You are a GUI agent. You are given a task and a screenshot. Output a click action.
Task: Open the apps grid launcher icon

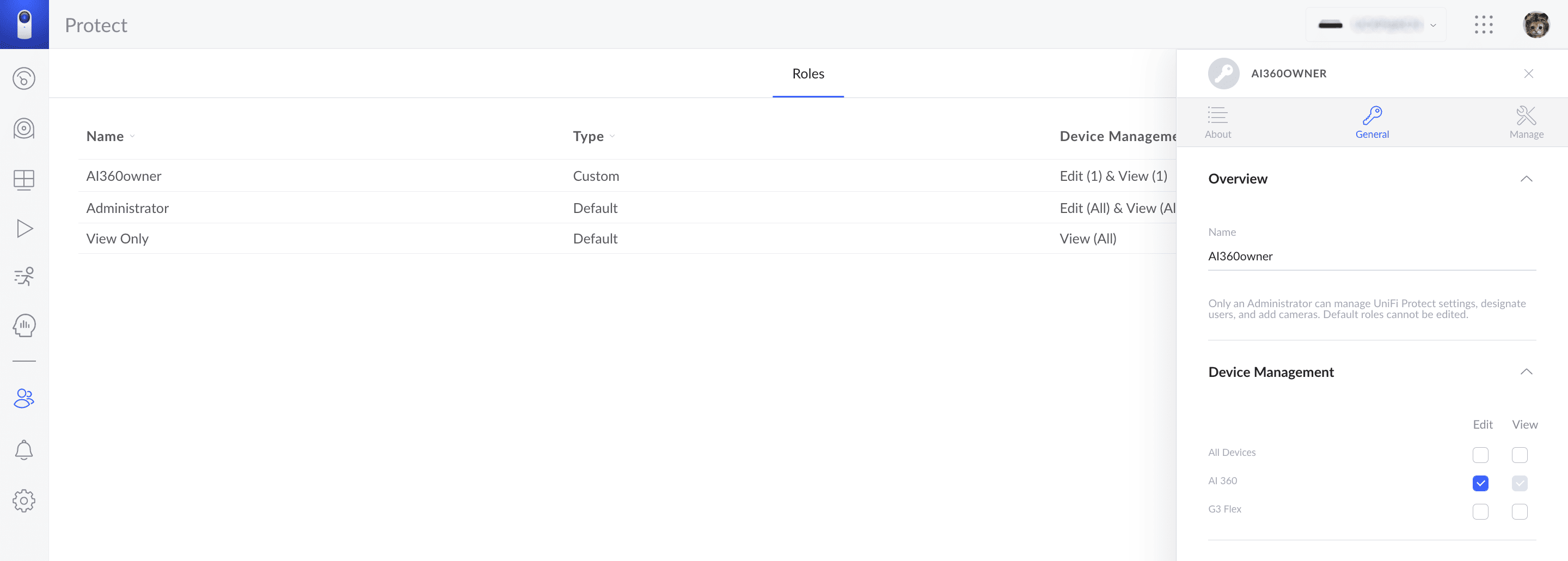pyautogui.click(x=1484, y=25)
